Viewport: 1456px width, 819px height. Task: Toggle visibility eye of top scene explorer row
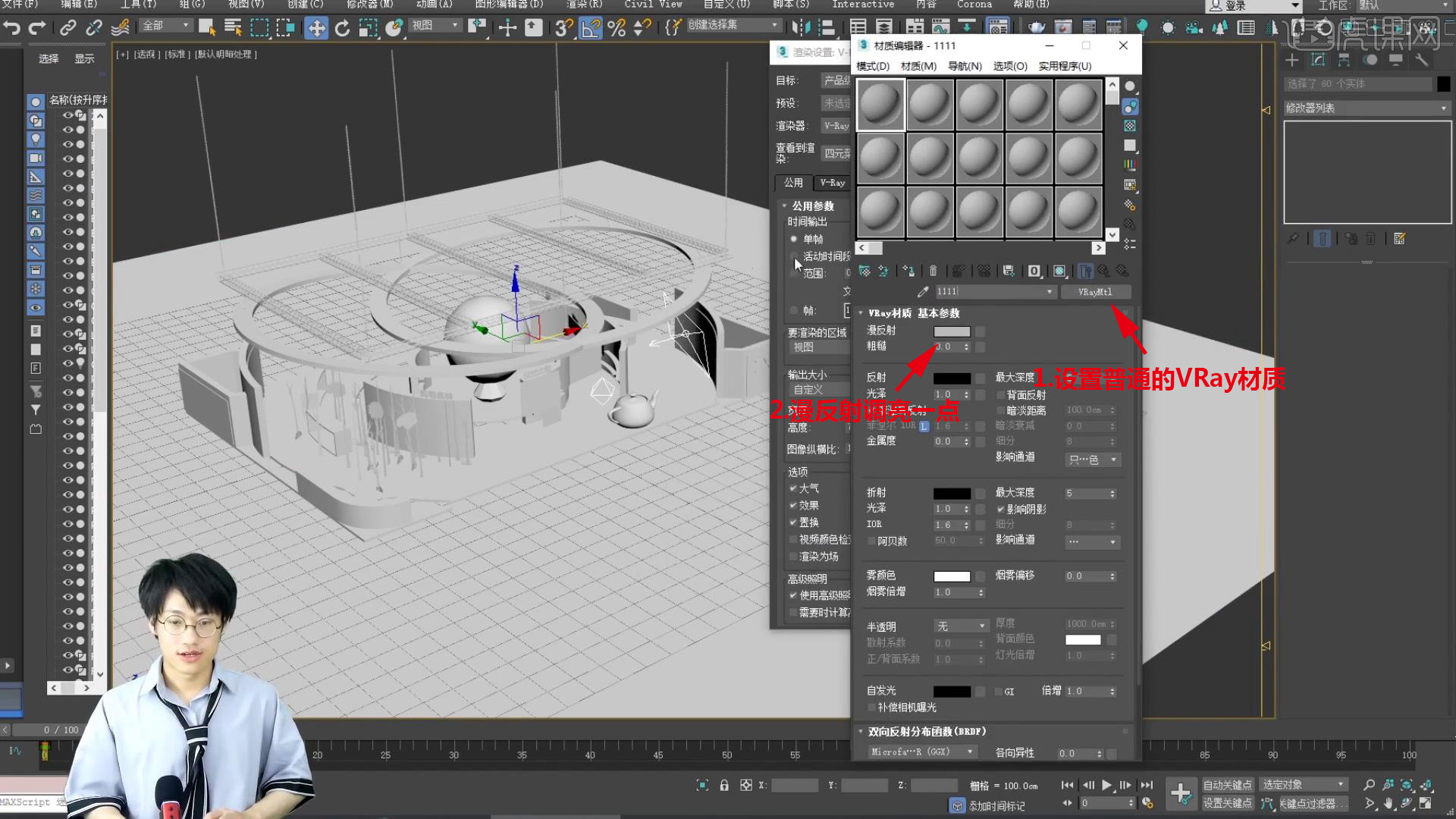(x=67, y=115)
